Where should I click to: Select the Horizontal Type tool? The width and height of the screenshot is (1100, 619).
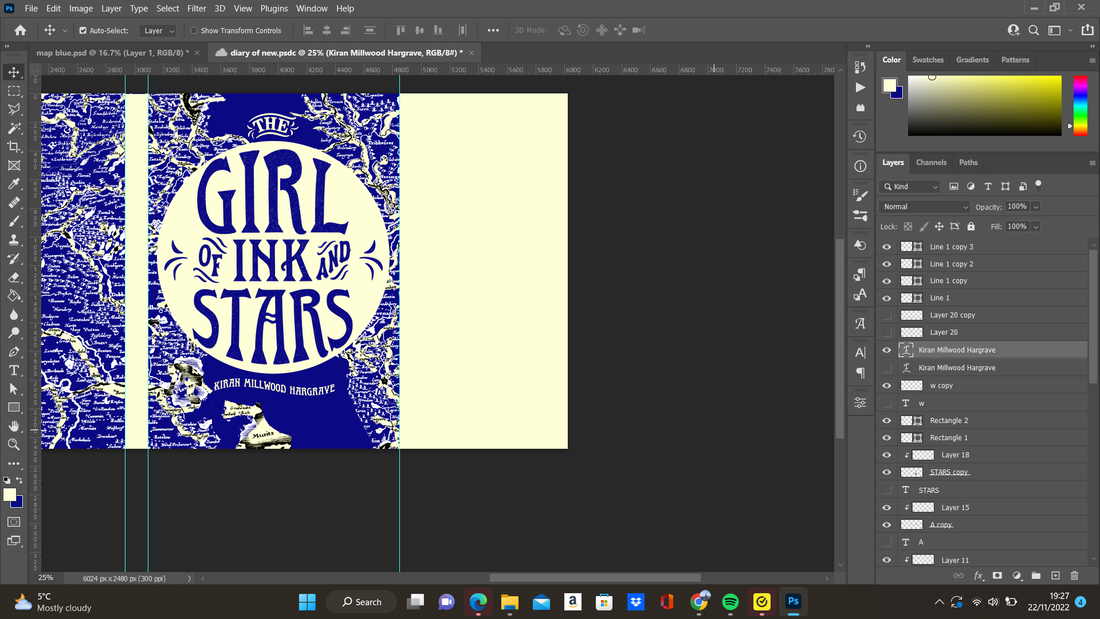pyautogui.click(x=13, y=371)
